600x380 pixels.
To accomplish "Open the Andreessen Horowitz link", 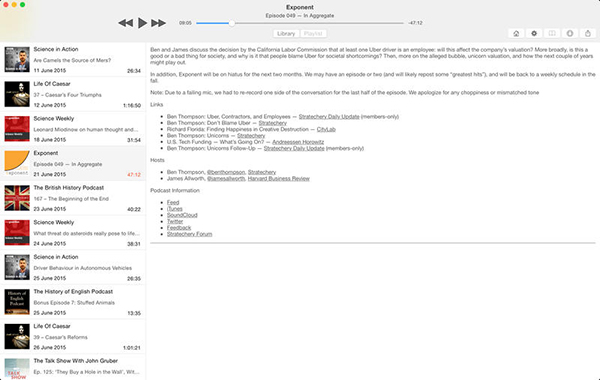I will coord(298,142).
